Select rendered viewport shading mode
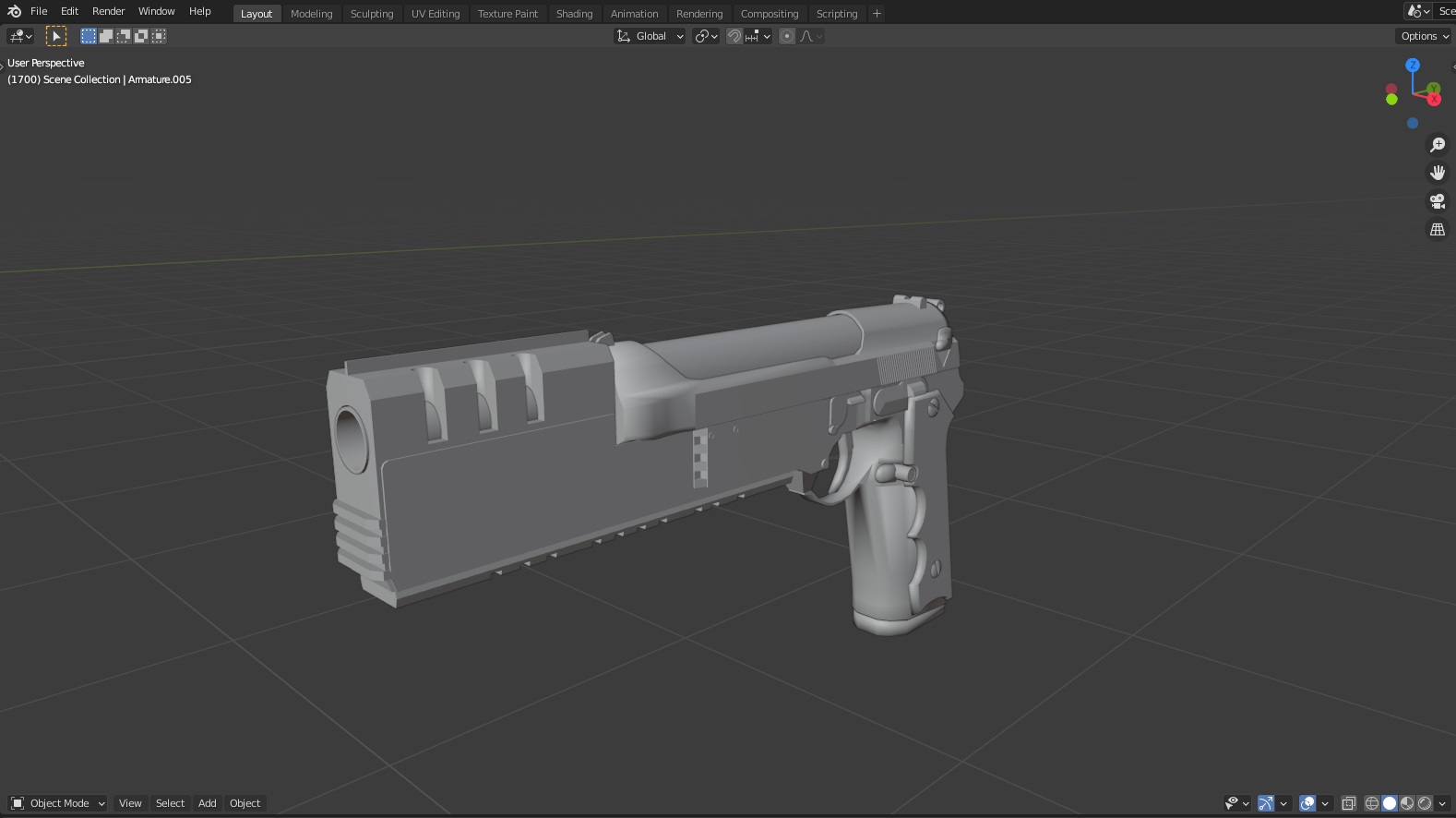This screenshot has height=818, width=1456. [1425, 803]
